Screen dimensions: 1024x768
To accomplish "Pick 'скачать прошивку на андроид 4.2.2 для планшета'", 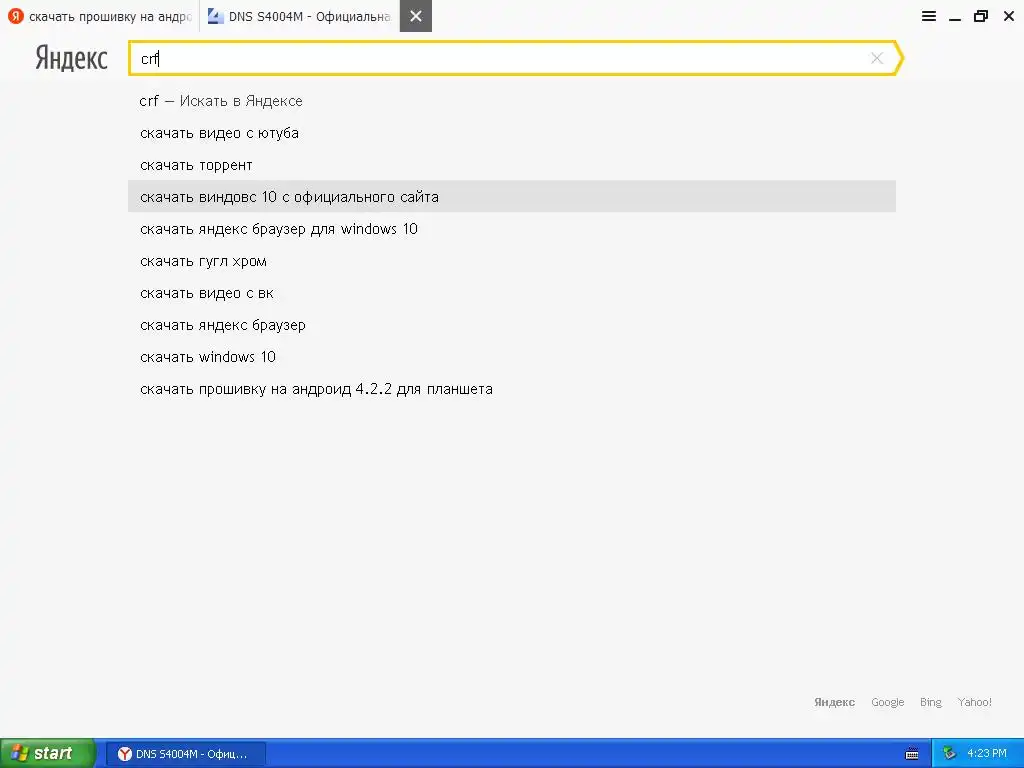I will pos(511,389).
